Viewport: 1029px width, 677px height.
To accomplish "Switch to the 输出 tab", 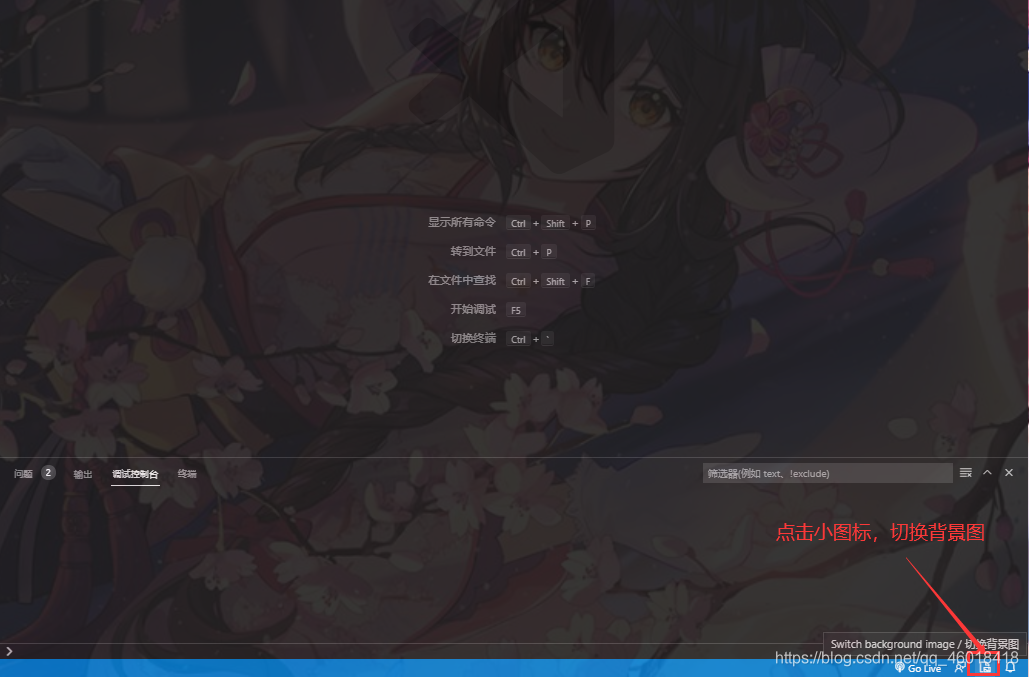I will 83,474.
